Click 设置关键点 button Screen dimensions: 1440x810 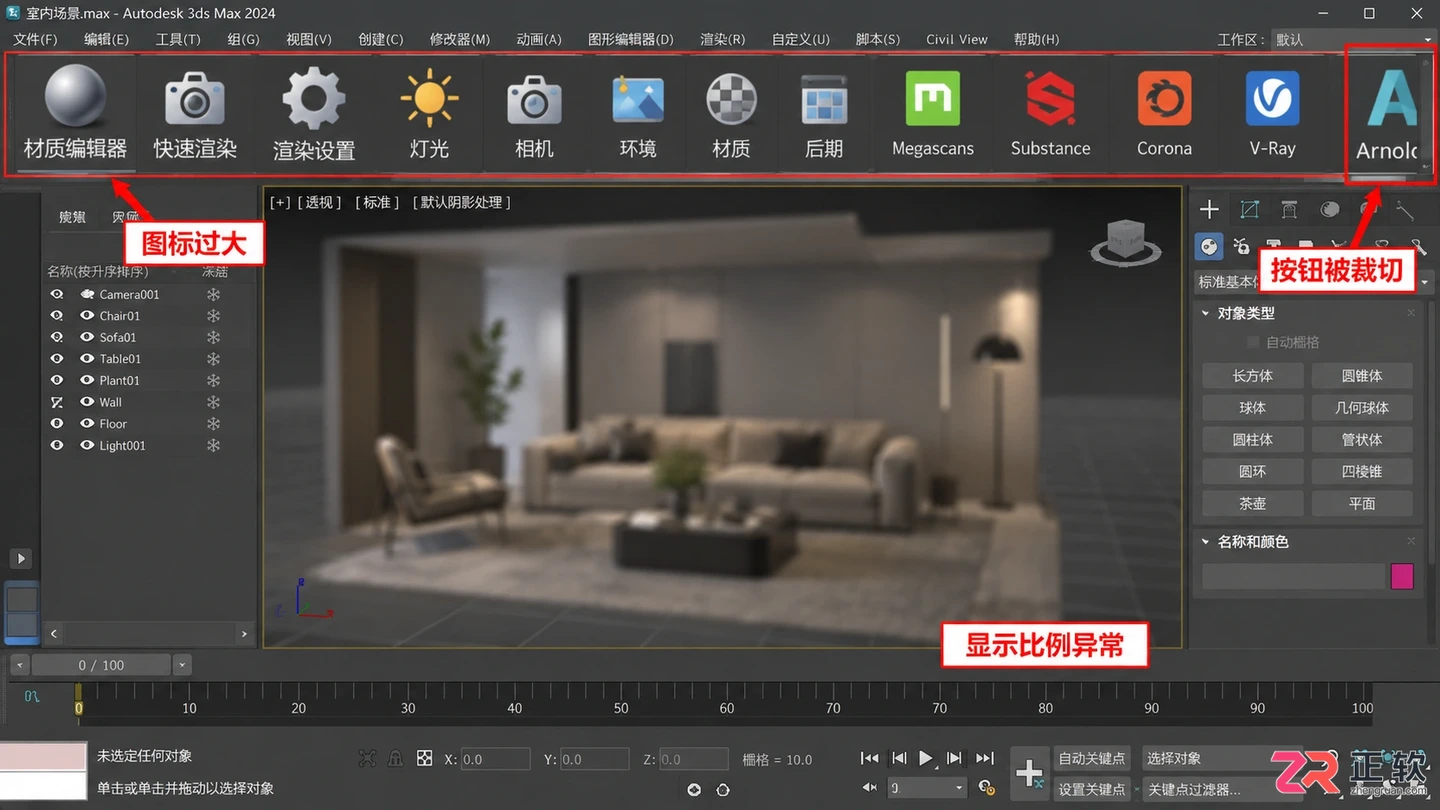(1092, 789)
